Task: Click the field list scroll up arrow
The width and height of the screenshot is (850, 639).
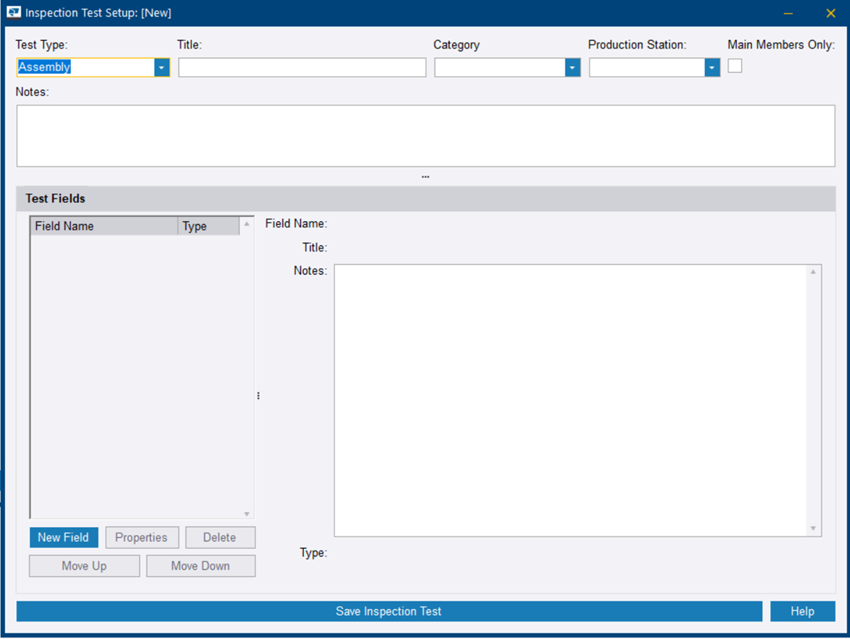Action: click(x=247, y=224)
